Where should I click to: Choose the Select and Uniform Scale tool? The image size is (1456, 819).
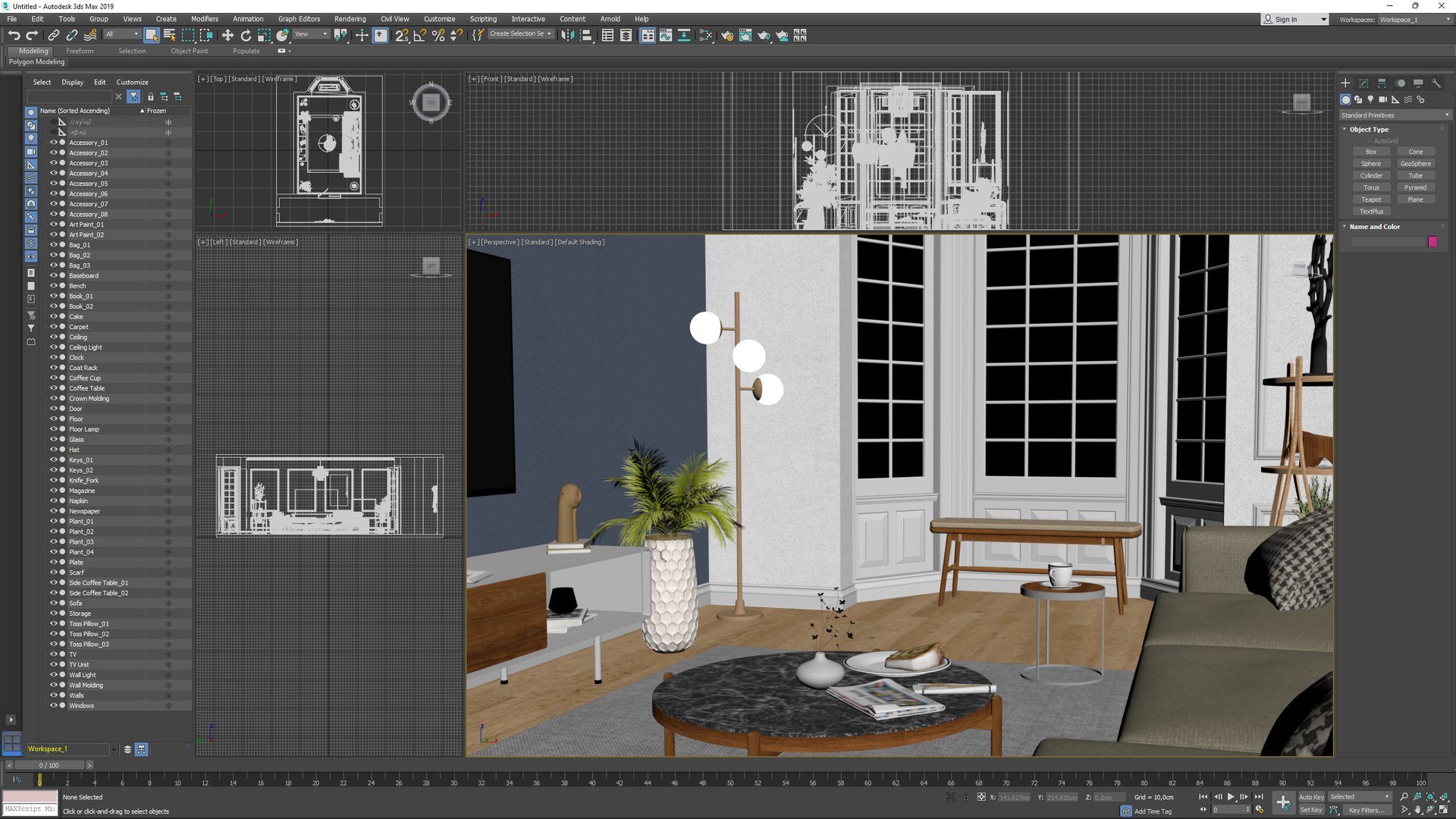click(264, 35)
